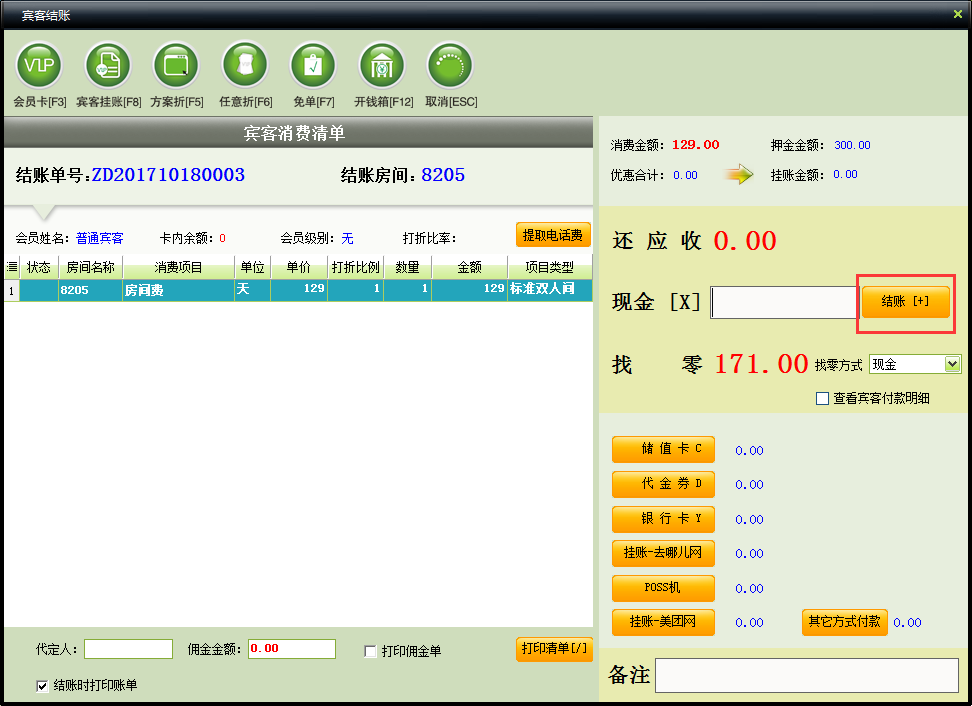Select the 储值卡 C payment button
The width and height of the screenshot is (972, 706).
[663, 449]
